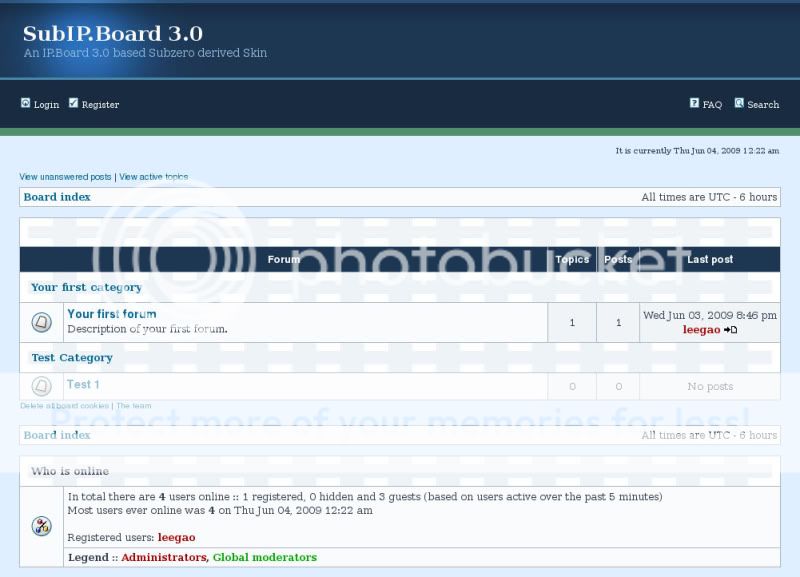Go to the Search page link
This screenshot has height=577, width=800.
[x=763, y=105]
